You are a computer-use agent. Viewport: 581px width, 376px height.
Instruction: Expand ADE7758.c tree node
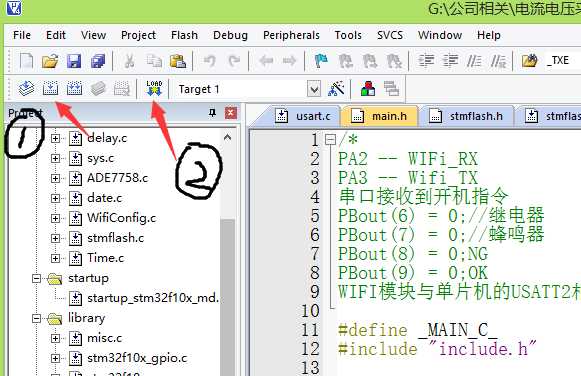pos(55,179)
